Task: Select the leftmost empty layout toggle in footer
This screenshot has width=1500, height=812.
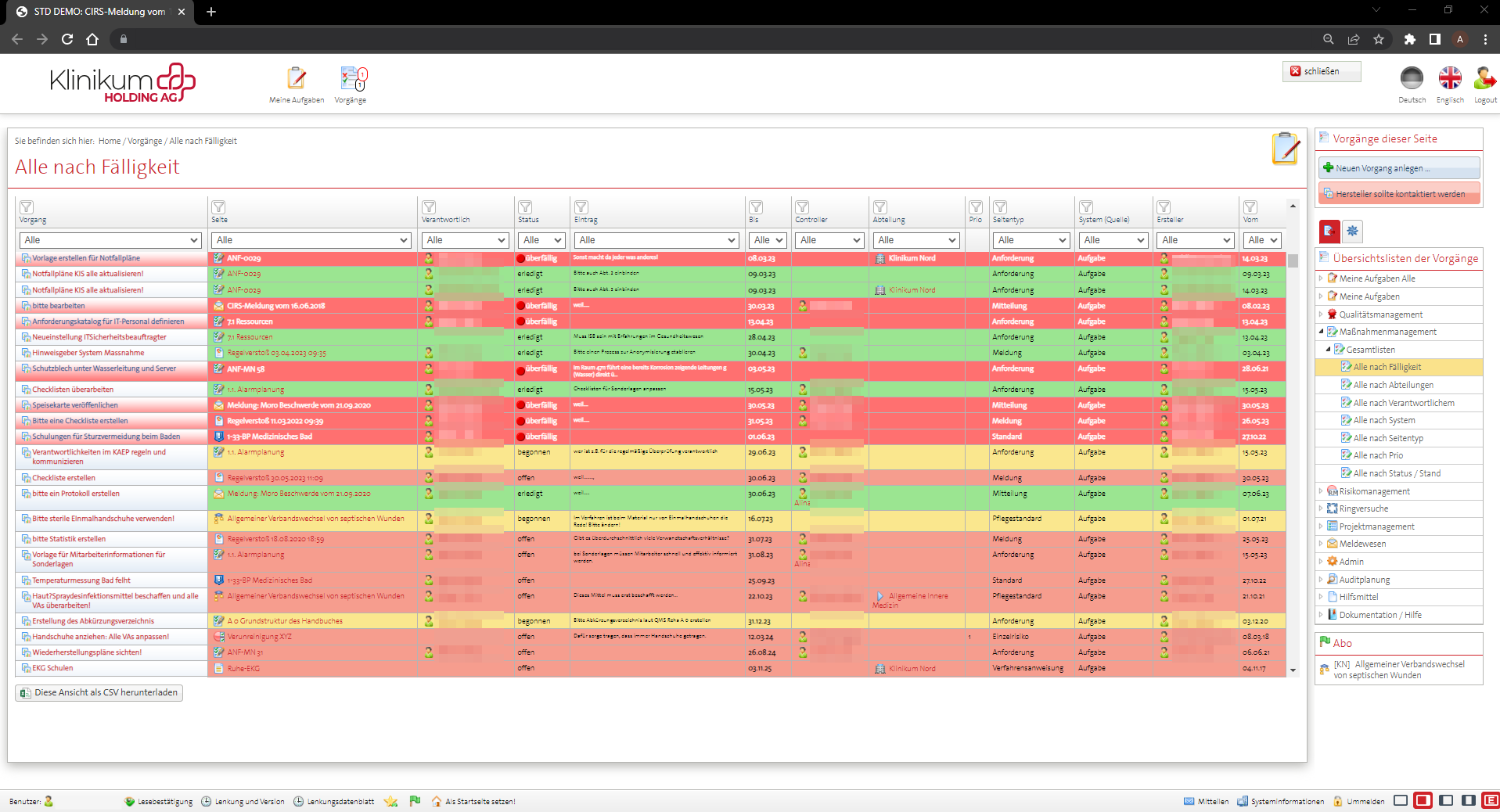Action: point(1401,800)
